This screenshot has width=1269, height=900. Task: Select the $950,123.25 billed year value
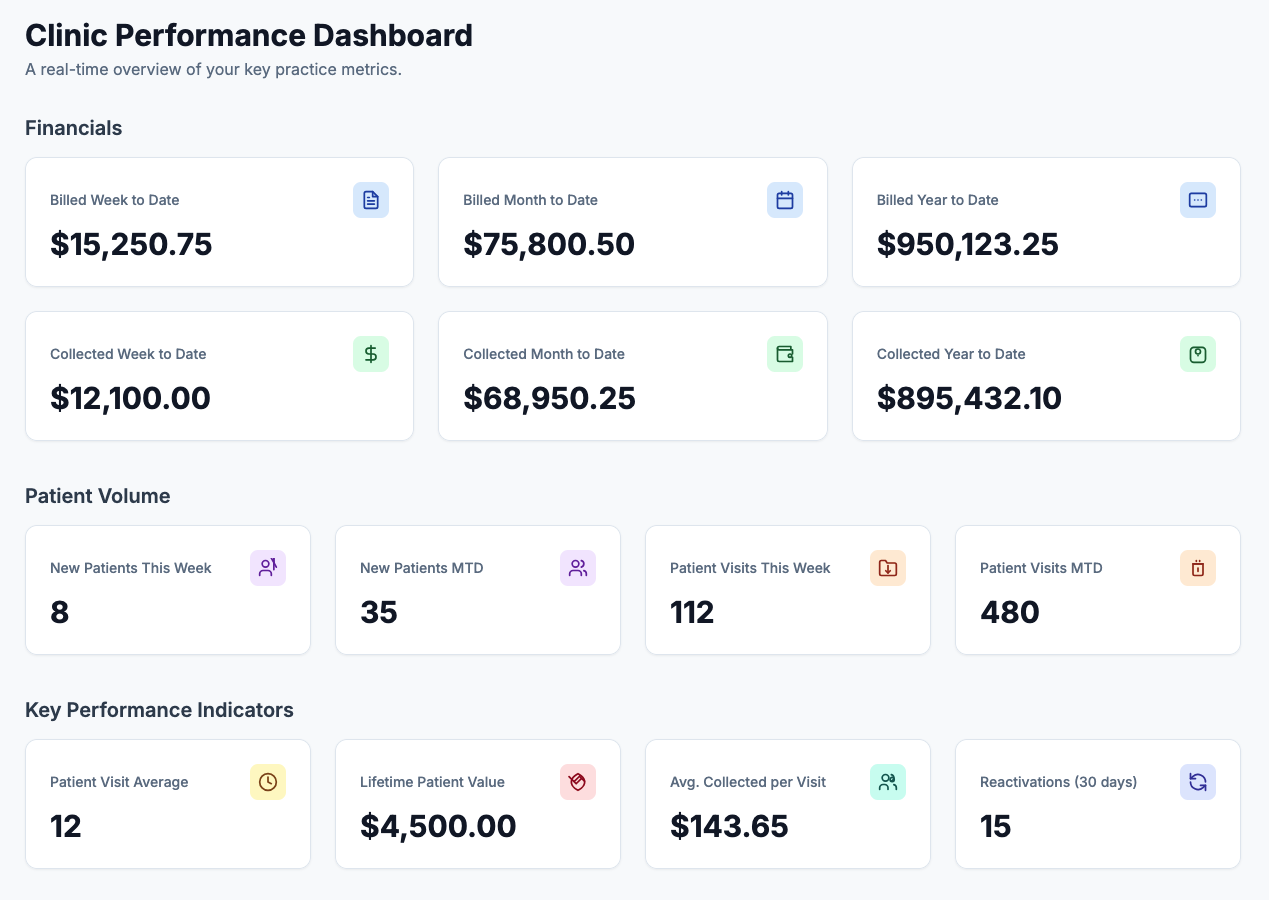pyautogui.click(x=968, y=245)
